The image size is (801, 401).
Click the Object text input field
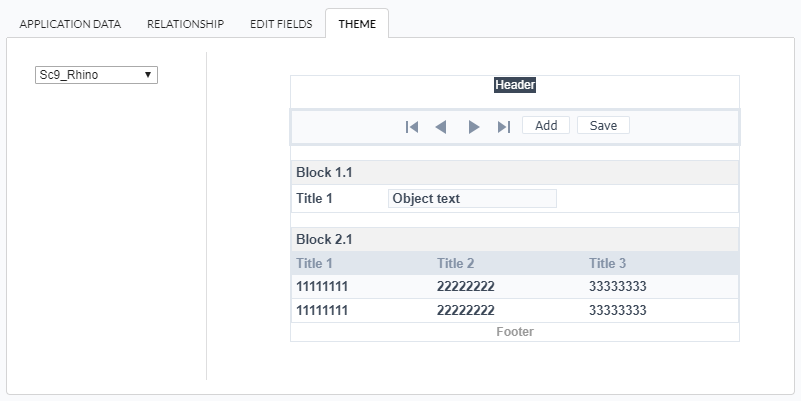[471, 198]
